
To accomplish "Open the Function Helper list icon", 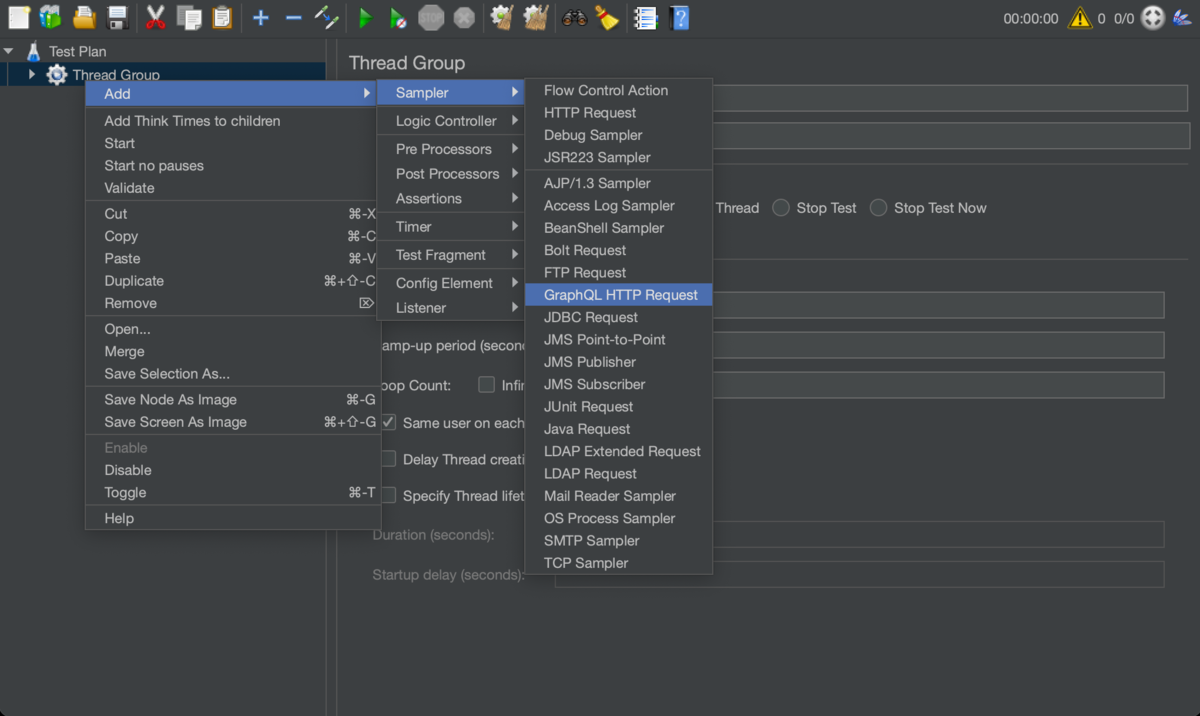I will 646,17.
